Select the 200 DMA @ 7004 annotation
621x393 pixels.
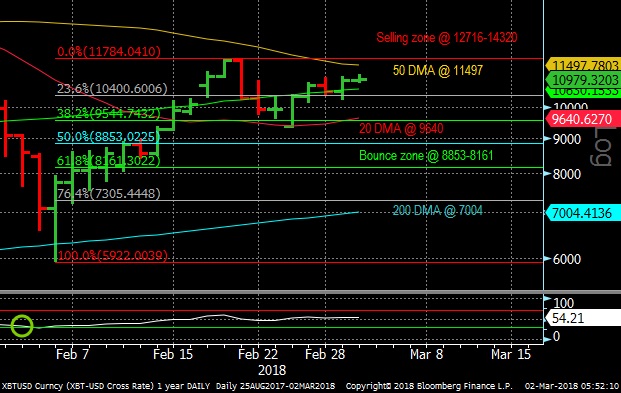point(438,210)
